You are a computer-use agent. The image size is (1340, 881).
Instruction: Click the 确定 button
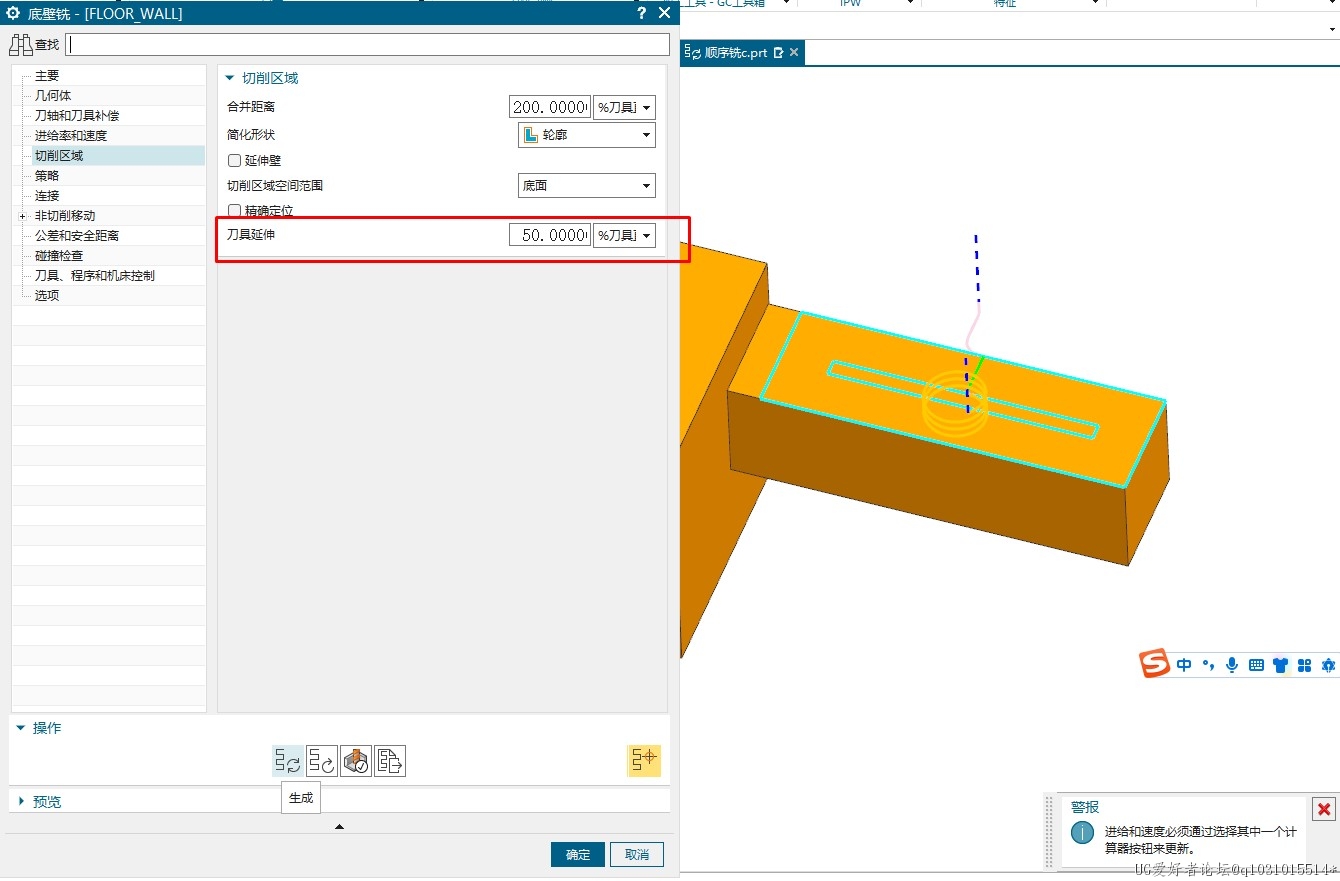[x=578, y=855]
